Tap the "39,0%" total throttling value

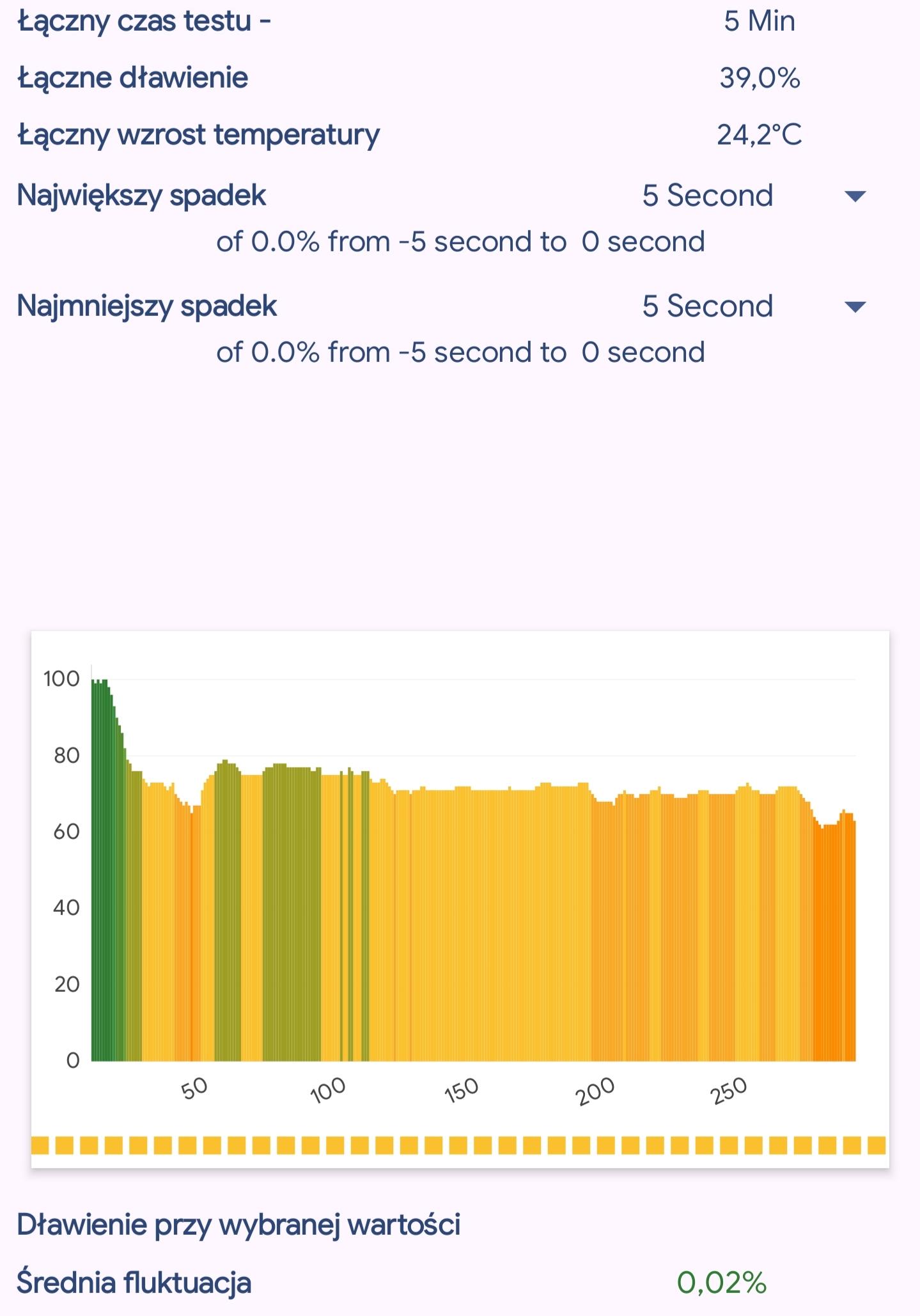coord(760,79)
